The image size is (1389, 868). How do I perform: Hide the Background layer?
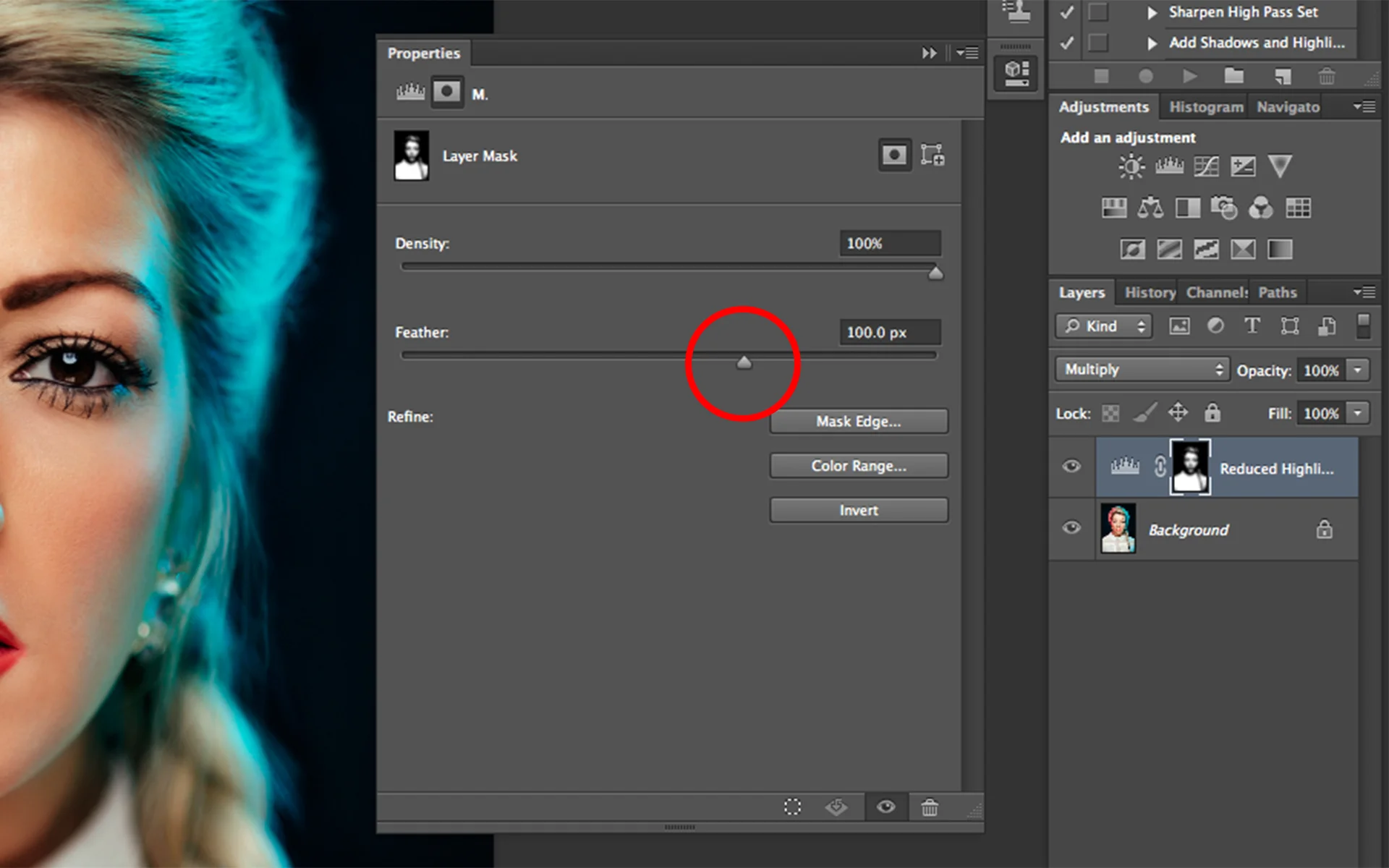click(x=1071, y=528)
